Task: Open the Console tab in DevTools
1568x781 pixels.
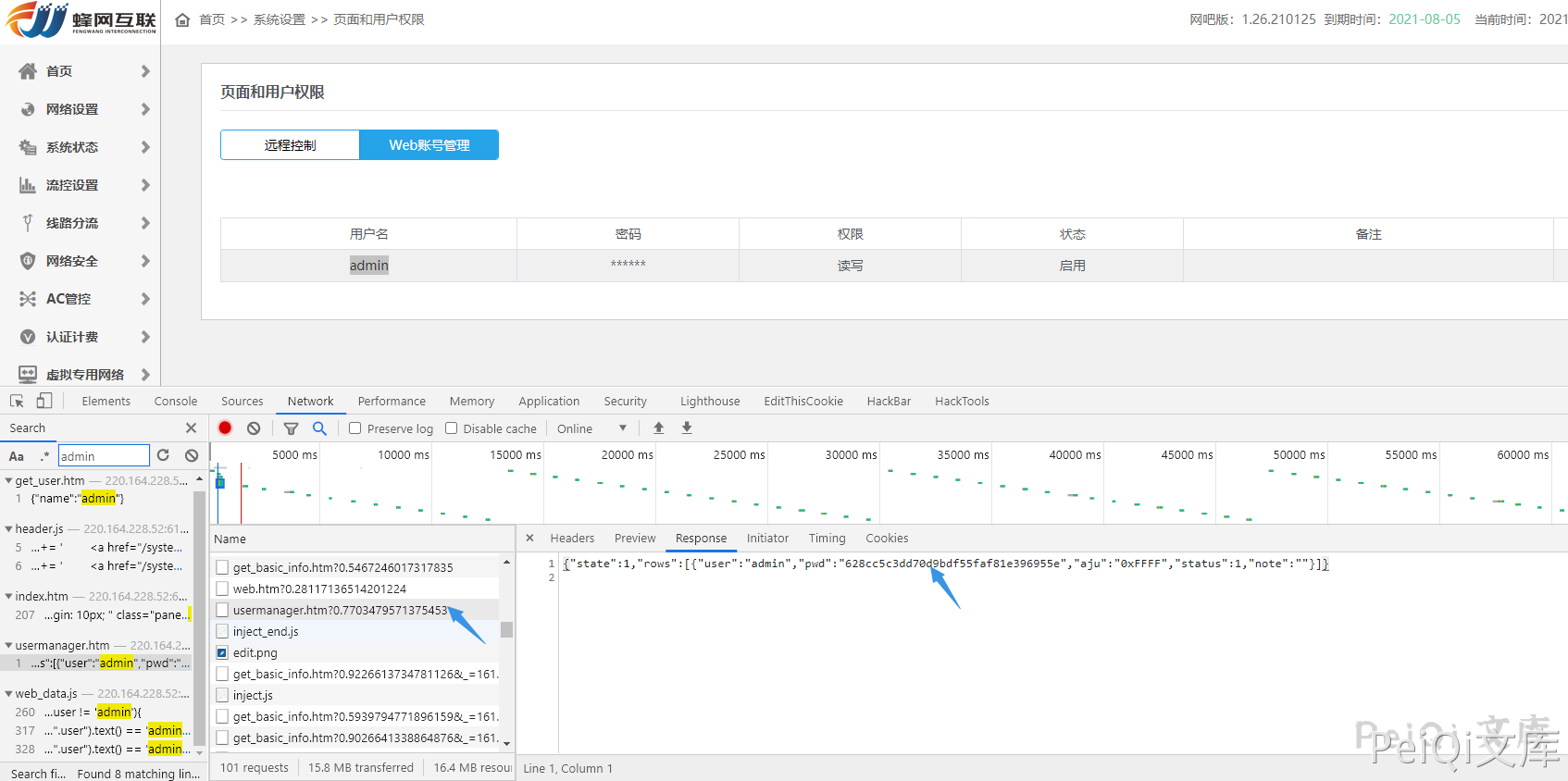Action: click(x=176, y=402)
